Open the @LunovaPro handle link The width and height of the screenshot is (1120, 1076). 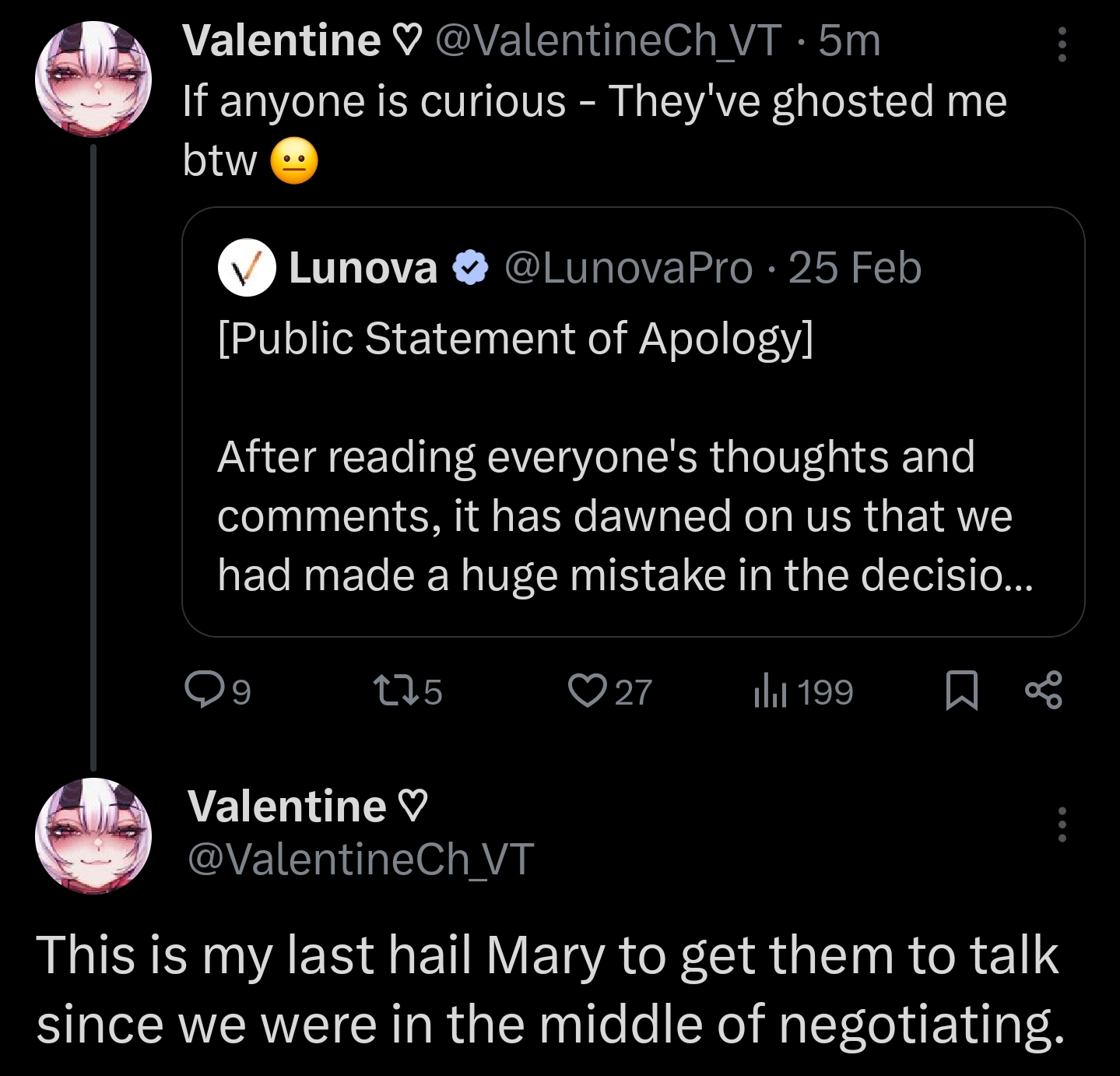[628, 268]
